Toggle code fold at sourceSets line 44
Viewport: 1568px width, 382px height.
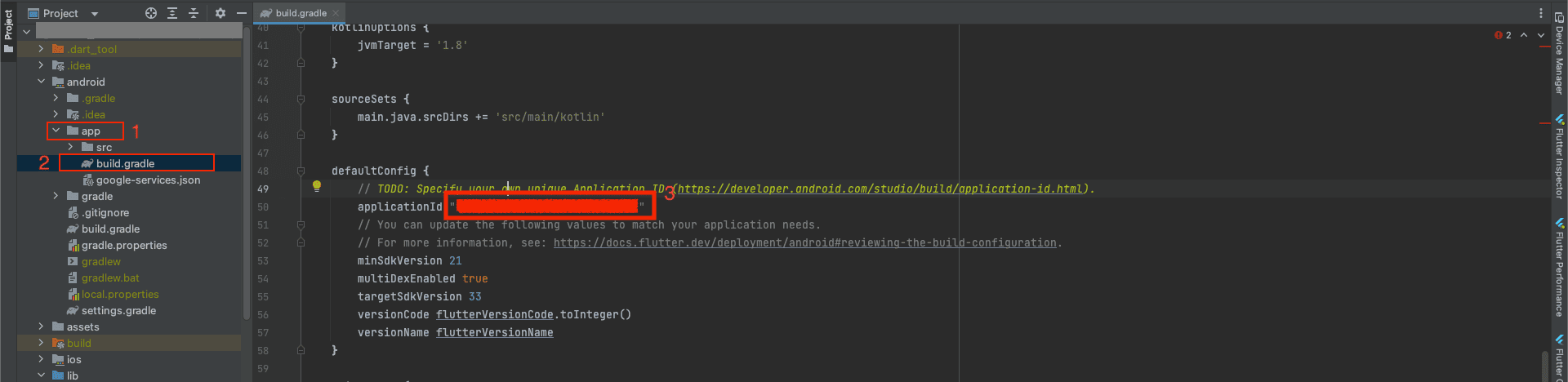click(x=301, y=100)
